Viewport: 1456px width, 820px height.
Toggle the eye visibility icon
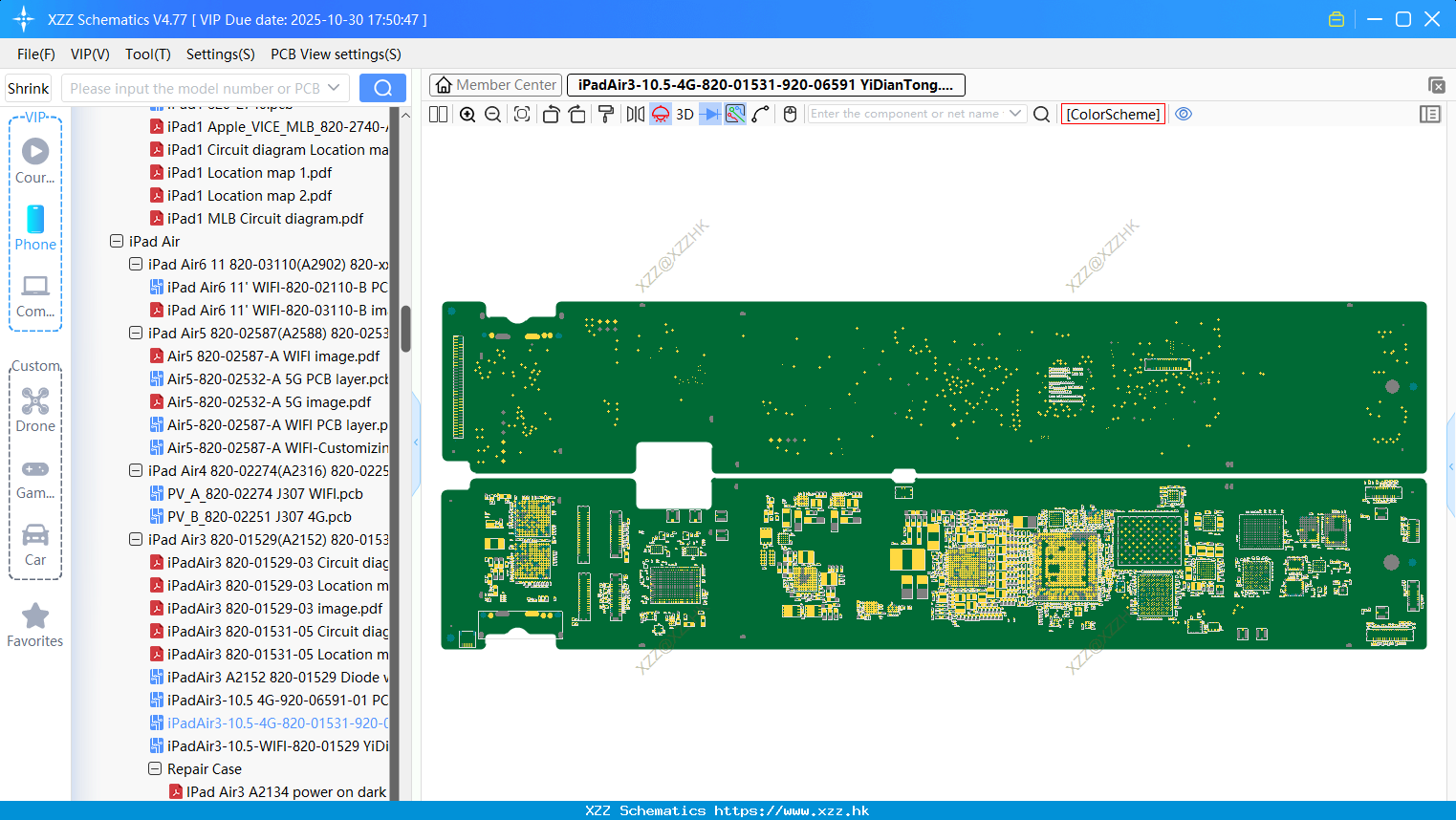(x=1184, y=114)
